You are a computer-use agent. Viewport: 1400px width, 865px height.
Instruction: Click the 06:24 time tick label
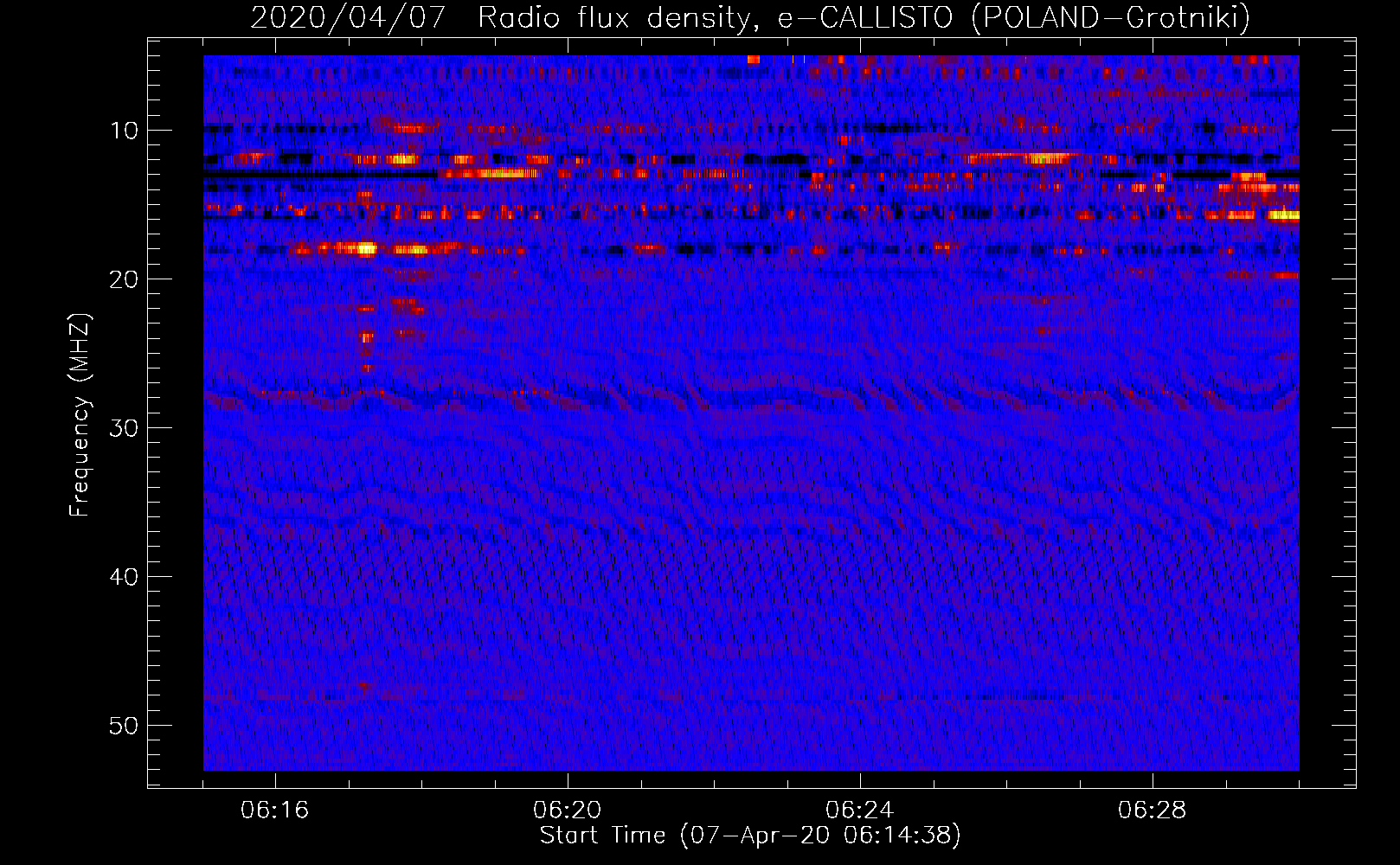click(860, 811)
